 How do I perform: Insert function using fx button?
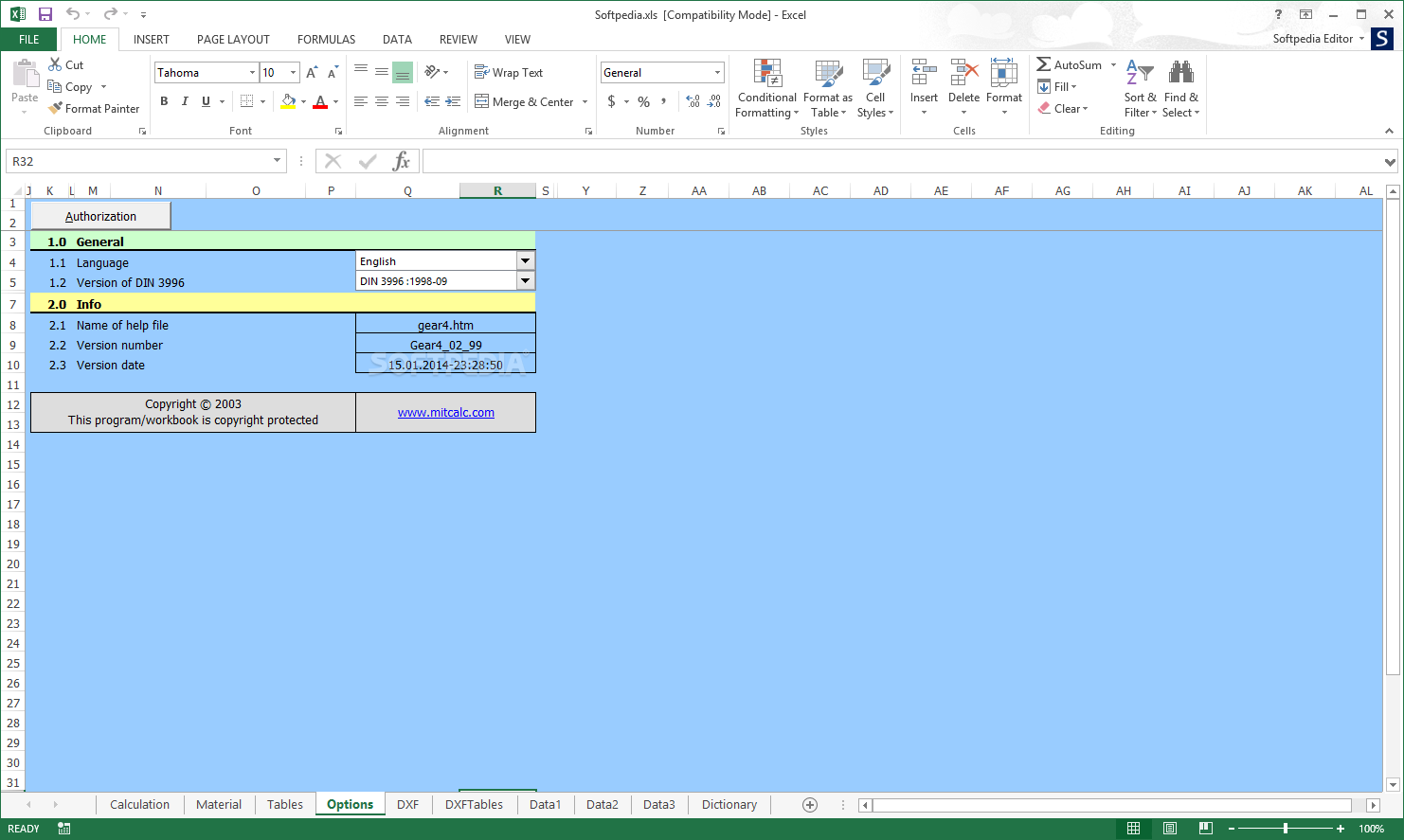tap(402, 161)
